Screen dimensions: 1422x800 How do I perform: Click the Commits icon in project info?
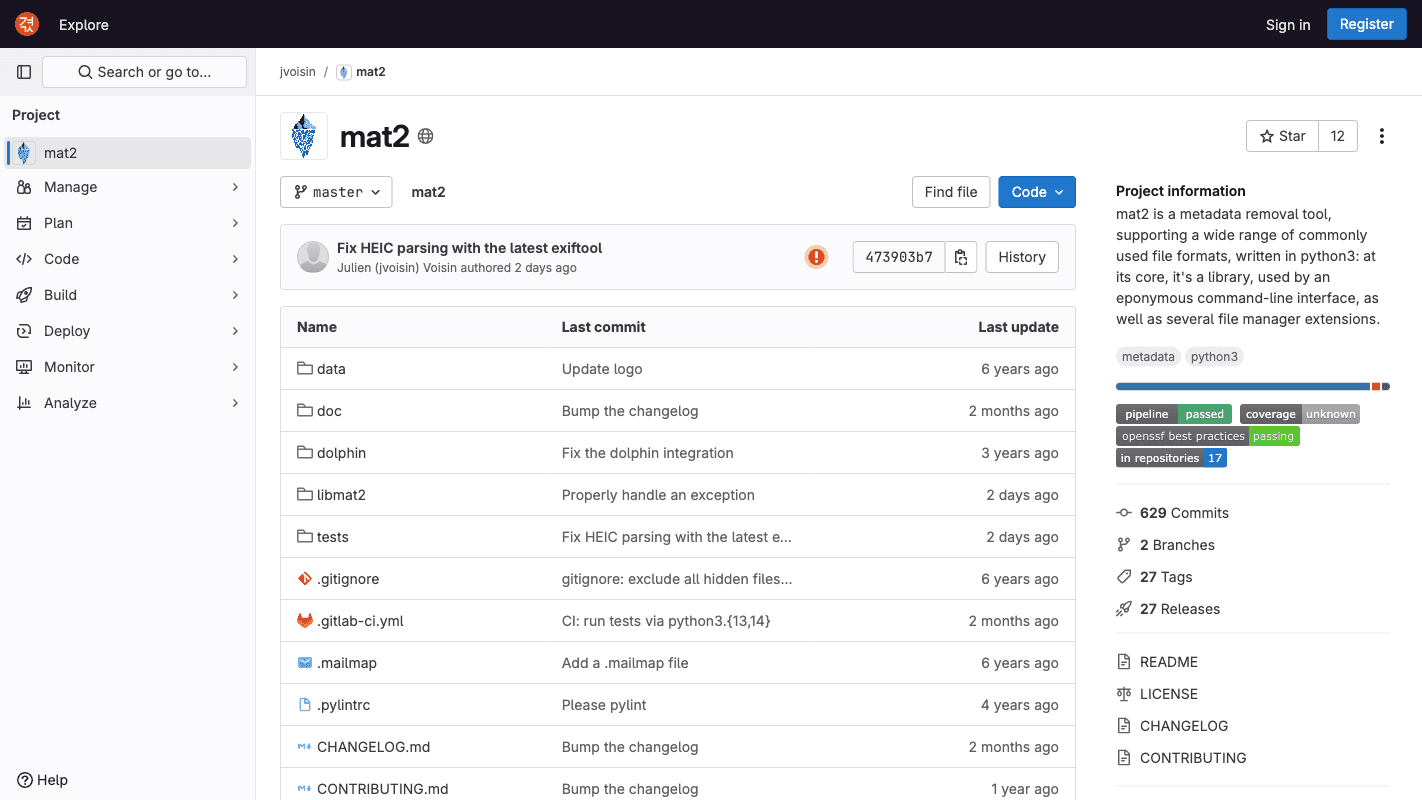pos(1124,513)
